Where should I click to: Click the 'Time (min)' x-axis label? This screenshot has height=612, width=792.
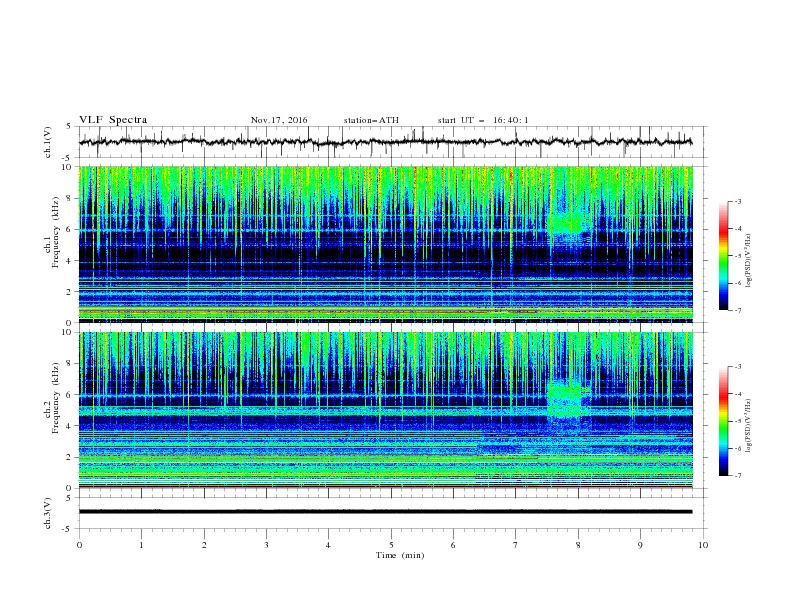[400, 555]
